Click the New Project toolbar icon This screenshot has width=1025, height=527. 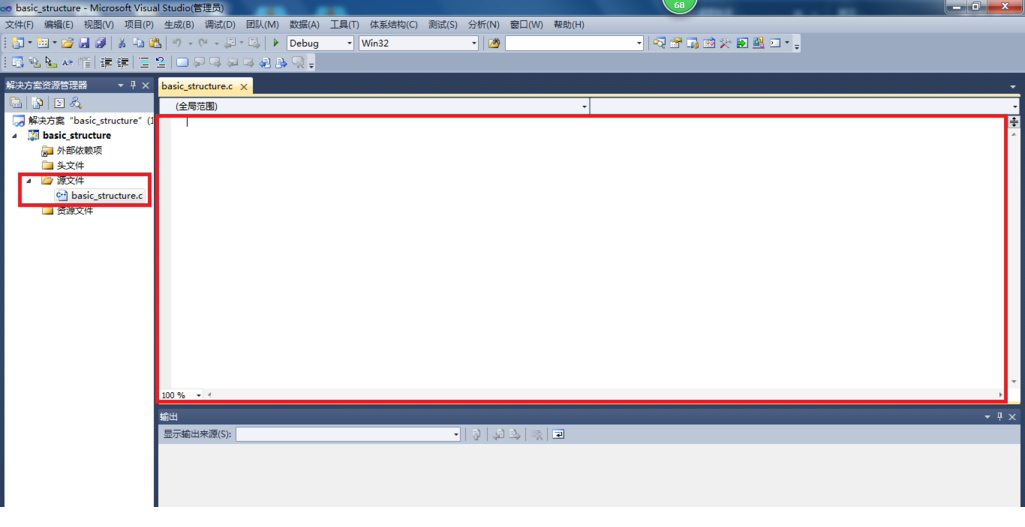click(18, 43)
